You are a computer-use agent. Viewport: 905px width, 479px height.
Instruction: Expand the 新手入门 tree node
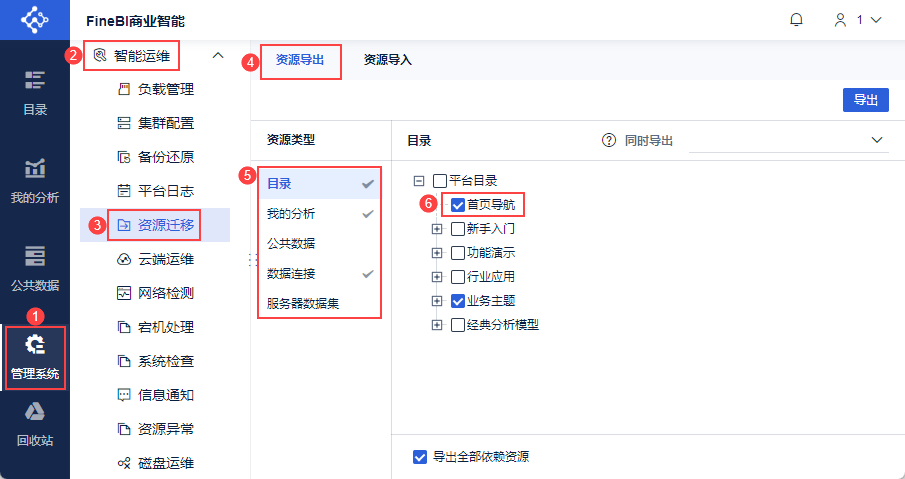tap(437, 229)
